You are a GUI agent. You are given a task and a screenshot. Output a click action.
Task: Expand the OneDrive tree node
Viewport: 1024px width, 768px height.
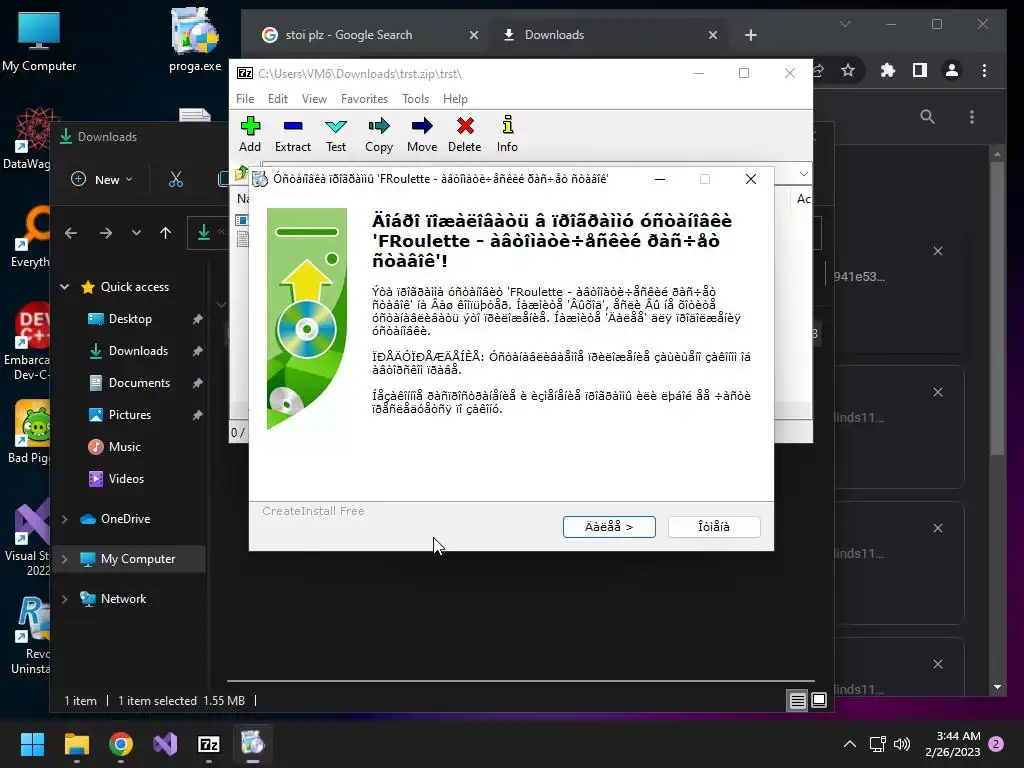pos(65,519)
